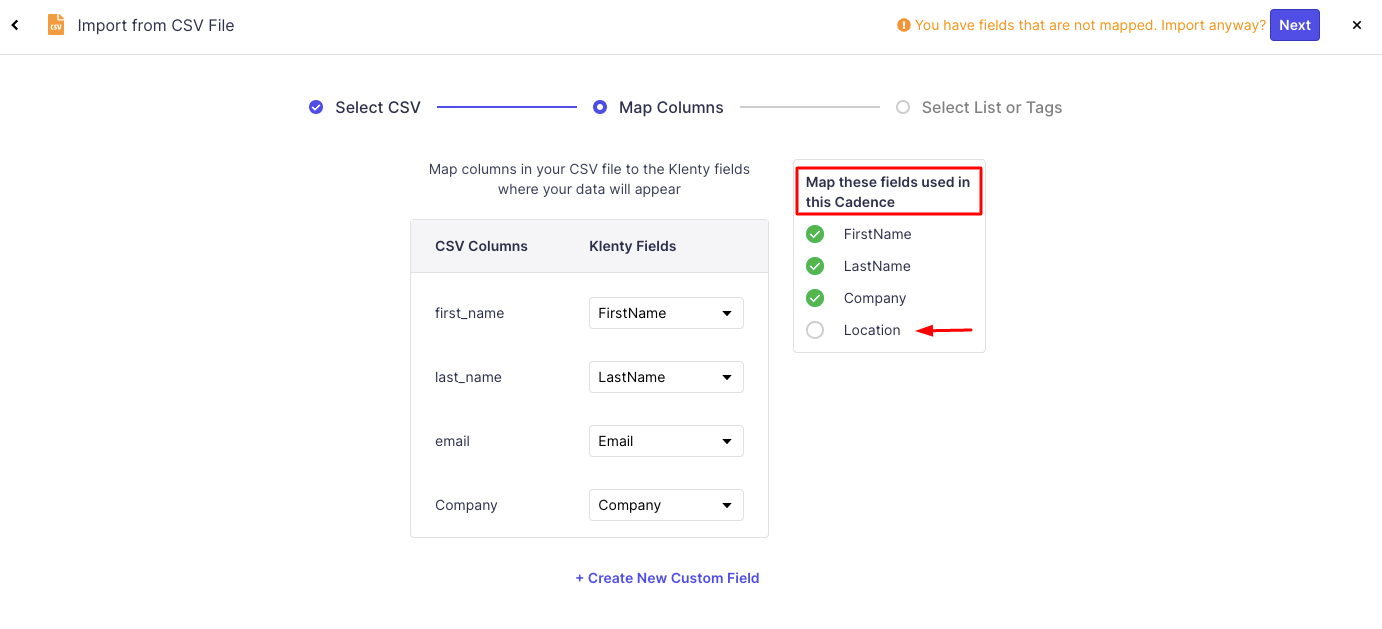Click the Map Columns step indicator icon
The width and height of the screenshot is (1382, 629).
[600, 107]
